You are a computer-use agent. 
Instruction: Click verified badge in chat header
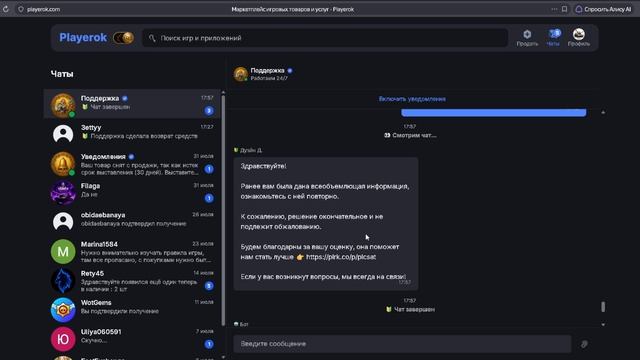[x=290, y=71]
